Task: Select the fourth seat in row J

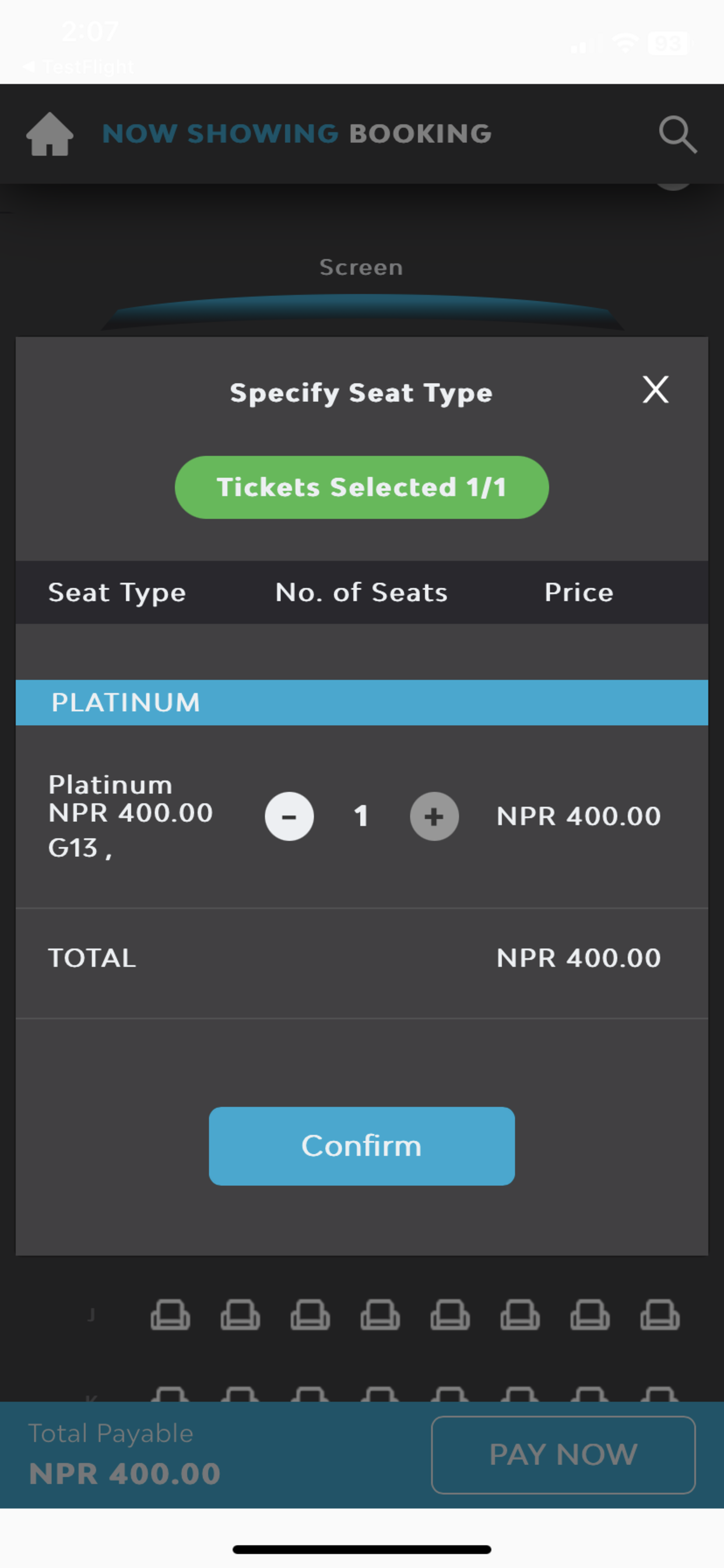Action: tap(379, 1315)
